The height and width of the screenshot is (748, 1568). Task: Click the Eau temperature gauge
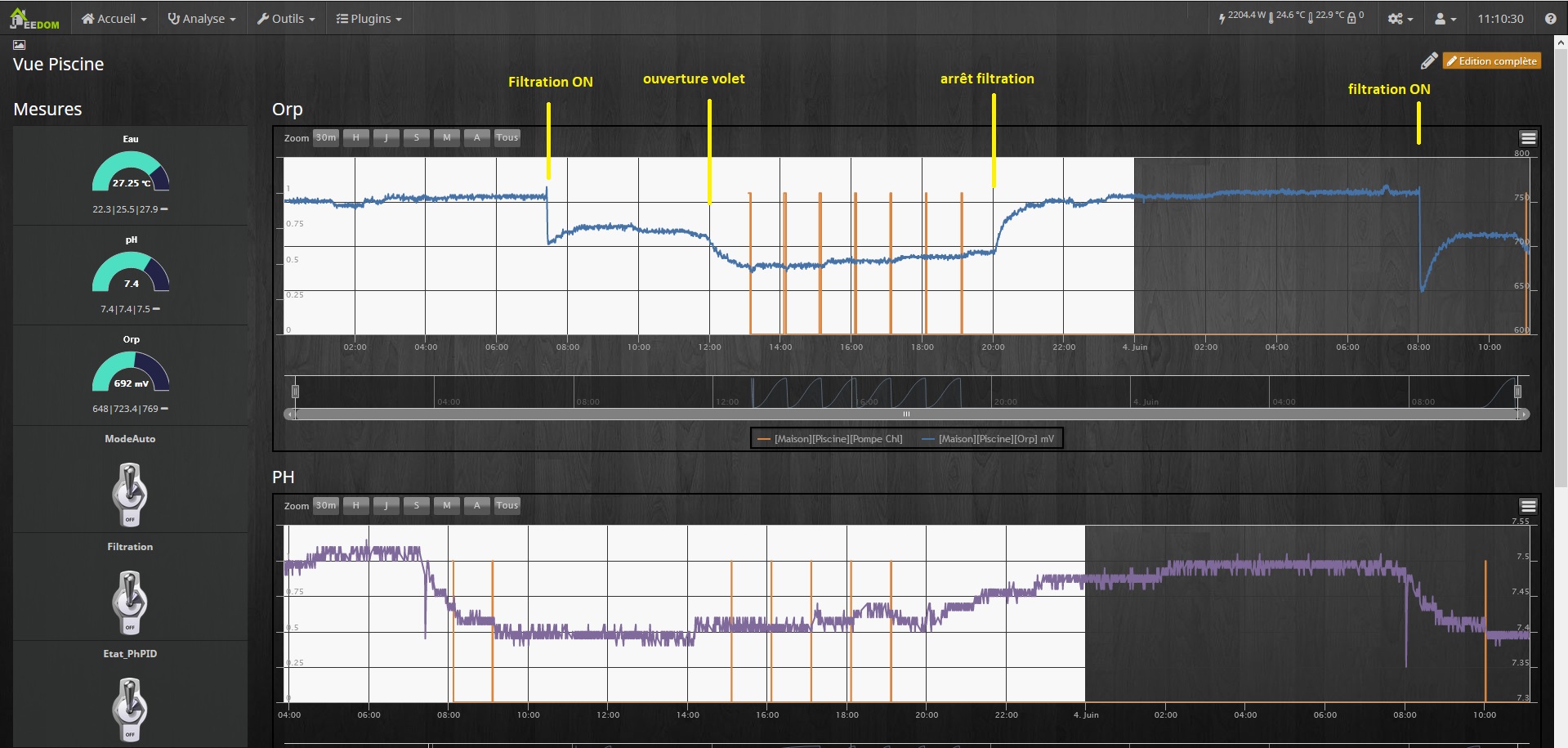pyautogui.click(x=131, y=172)
